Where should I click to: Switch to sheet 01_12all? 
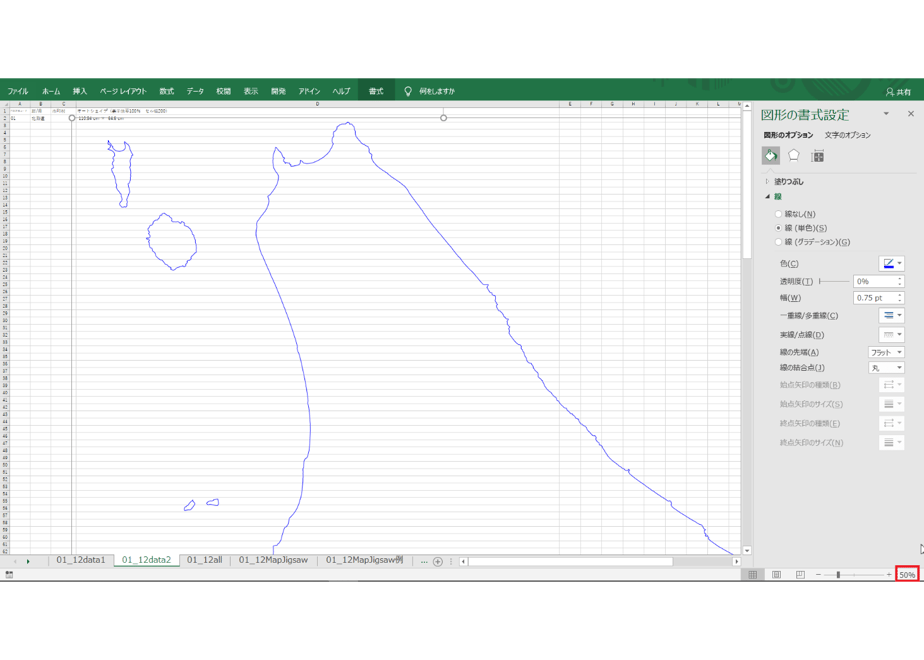coord(204,560)
